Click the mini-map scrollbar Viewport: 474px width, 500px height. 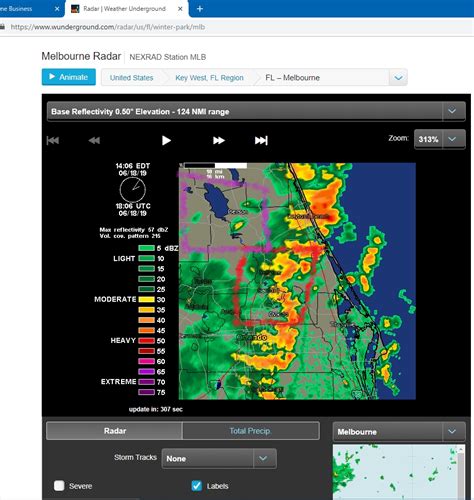(x=461, y=472)
